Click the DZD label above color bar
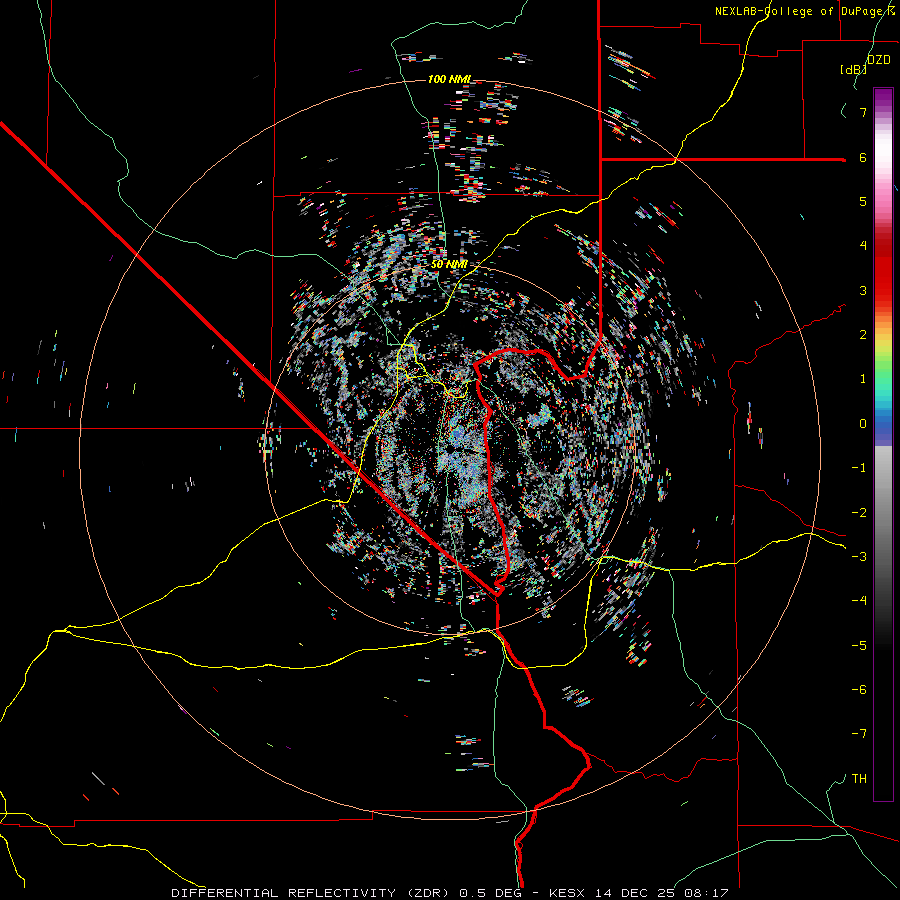 pyautogui.click(x=878, y=59)
